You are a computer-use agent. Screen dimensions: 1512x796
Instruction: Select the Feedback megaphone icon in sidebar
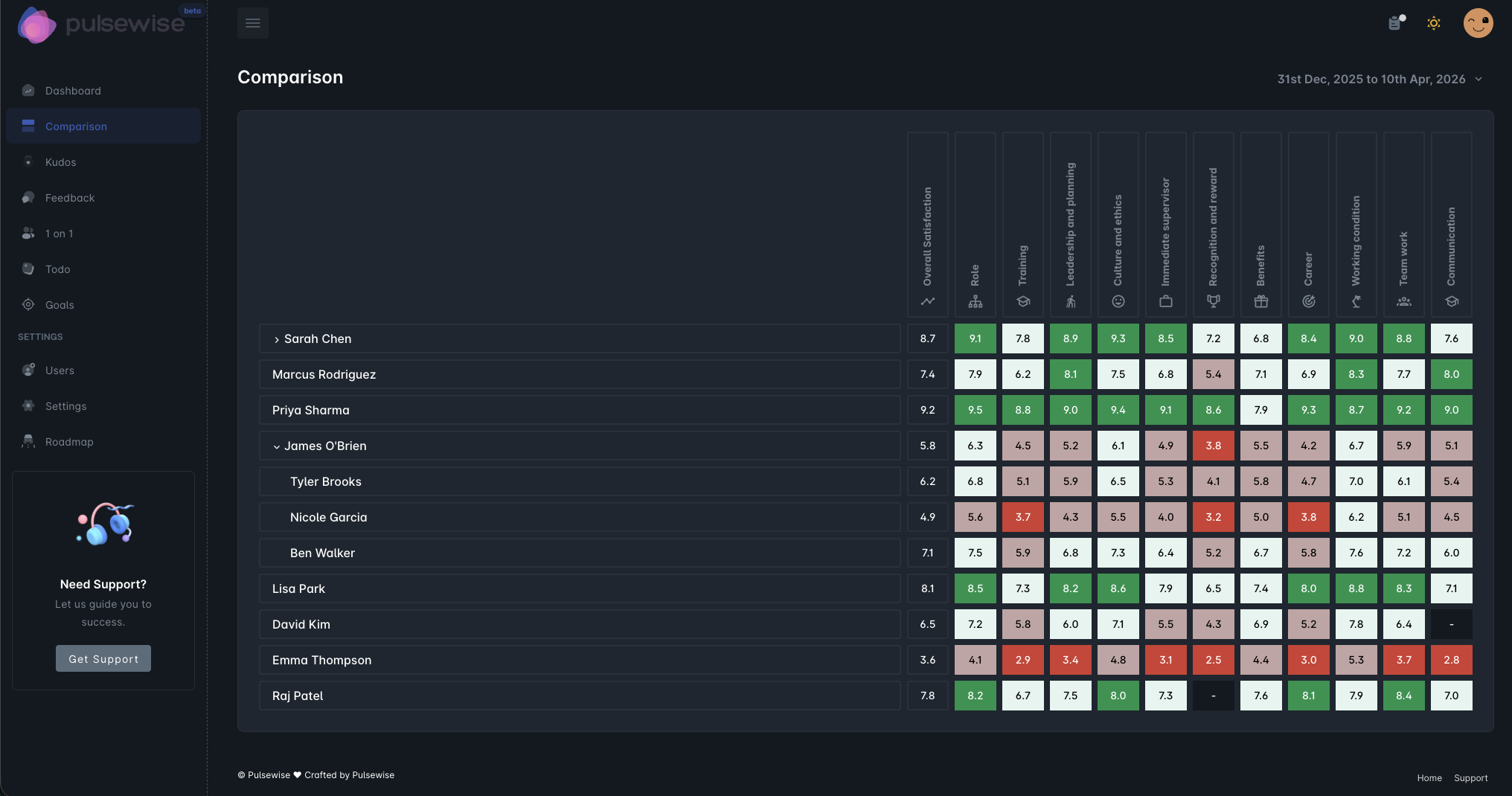point(28,197)
